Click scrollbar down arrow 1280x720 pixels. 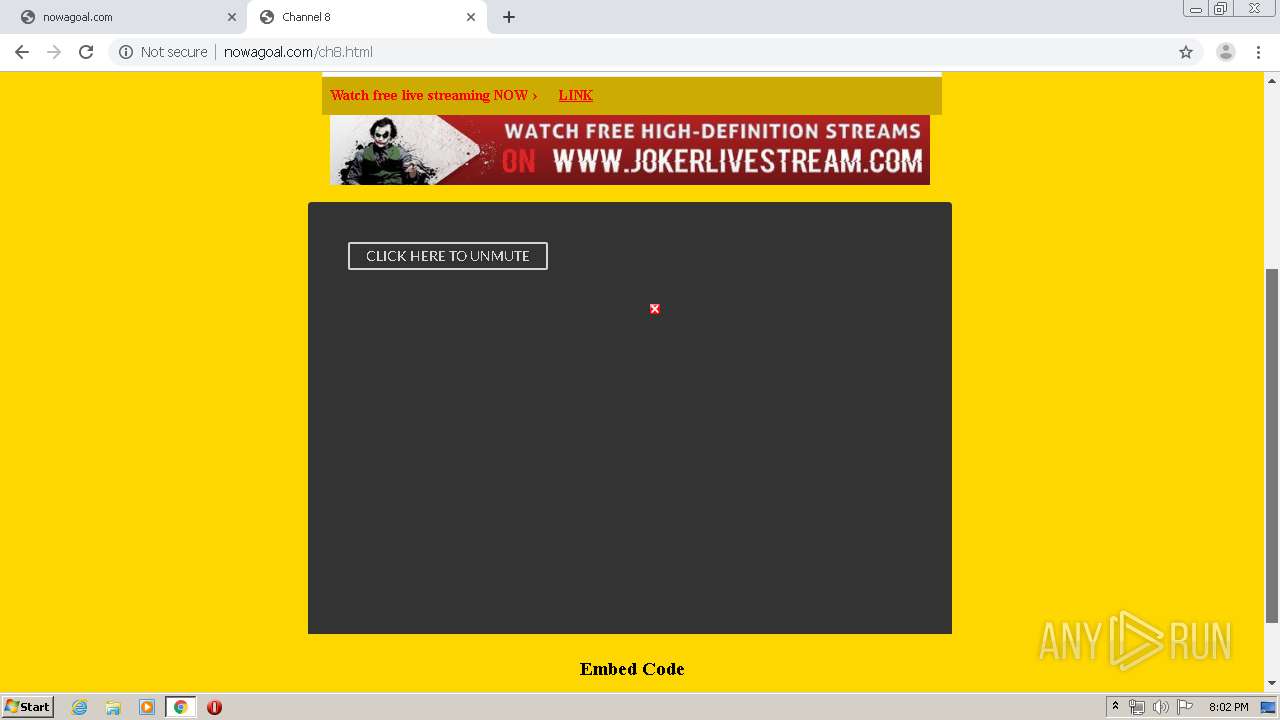click(x=1272, y=684)
